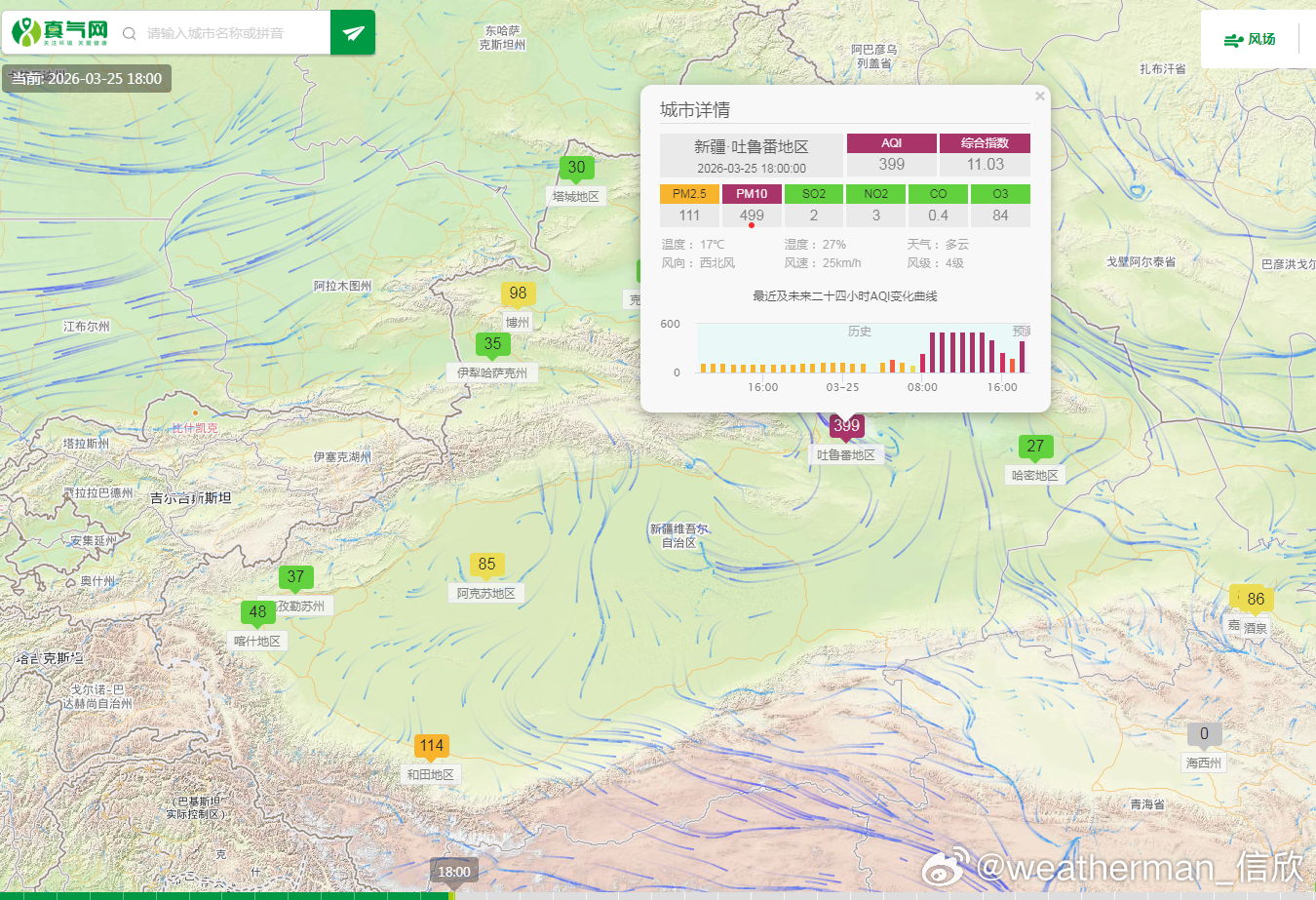Click the 18:00 timeline marker at the bottom
Viewport: 1316px width, 900px height.
click(x=454, y=872)
